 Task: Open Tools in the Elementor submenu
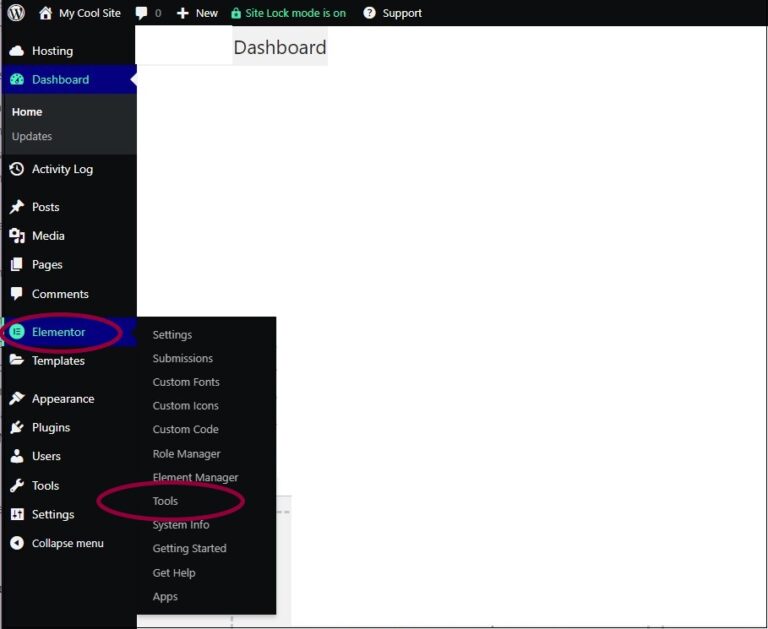coord(165,501)
